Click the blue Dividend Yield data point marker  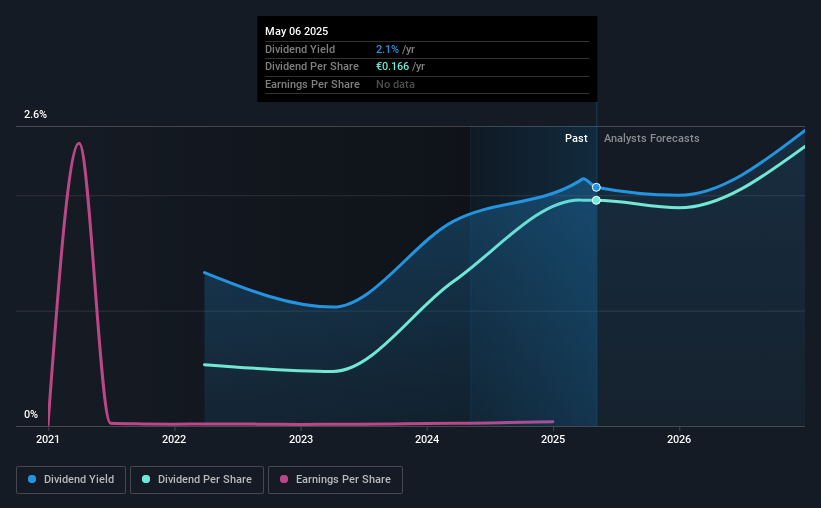click(x=596, y=187)
